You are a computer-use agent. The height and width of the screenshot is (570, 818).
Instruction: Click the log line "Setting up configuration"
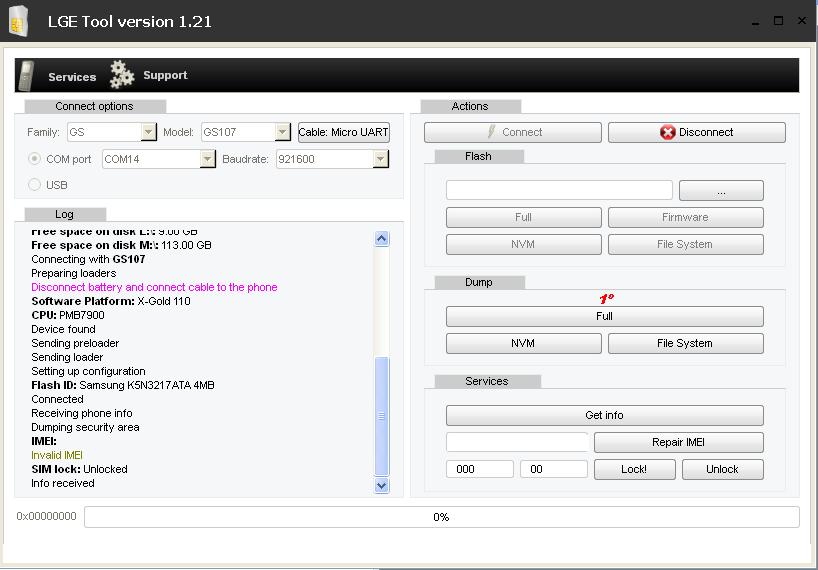pos(89,371)
